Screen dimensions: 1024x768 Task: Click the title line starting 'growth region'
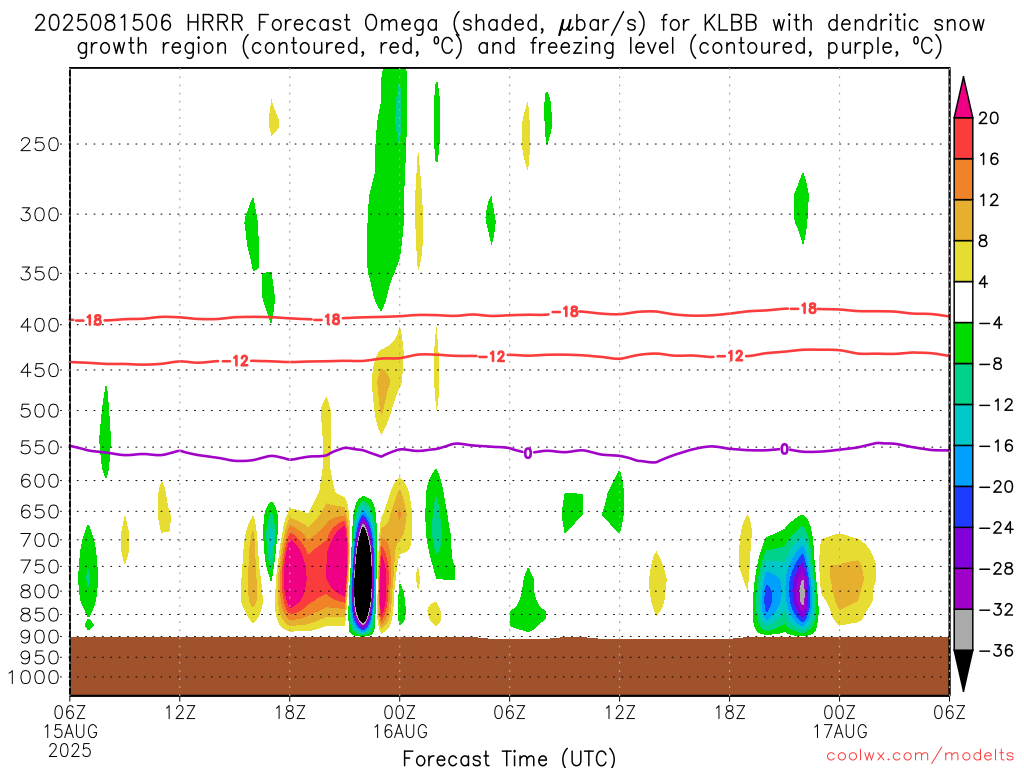click(509, 47)
